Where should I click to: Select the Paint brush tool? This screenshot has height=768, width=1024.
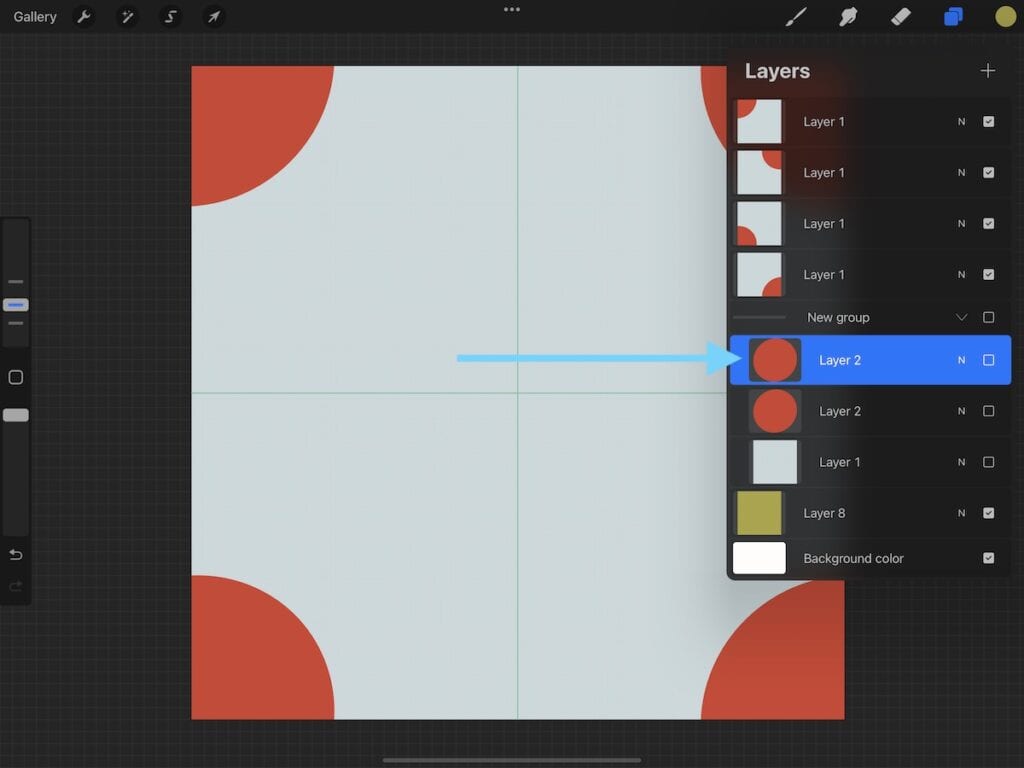[x=796, y=16]
